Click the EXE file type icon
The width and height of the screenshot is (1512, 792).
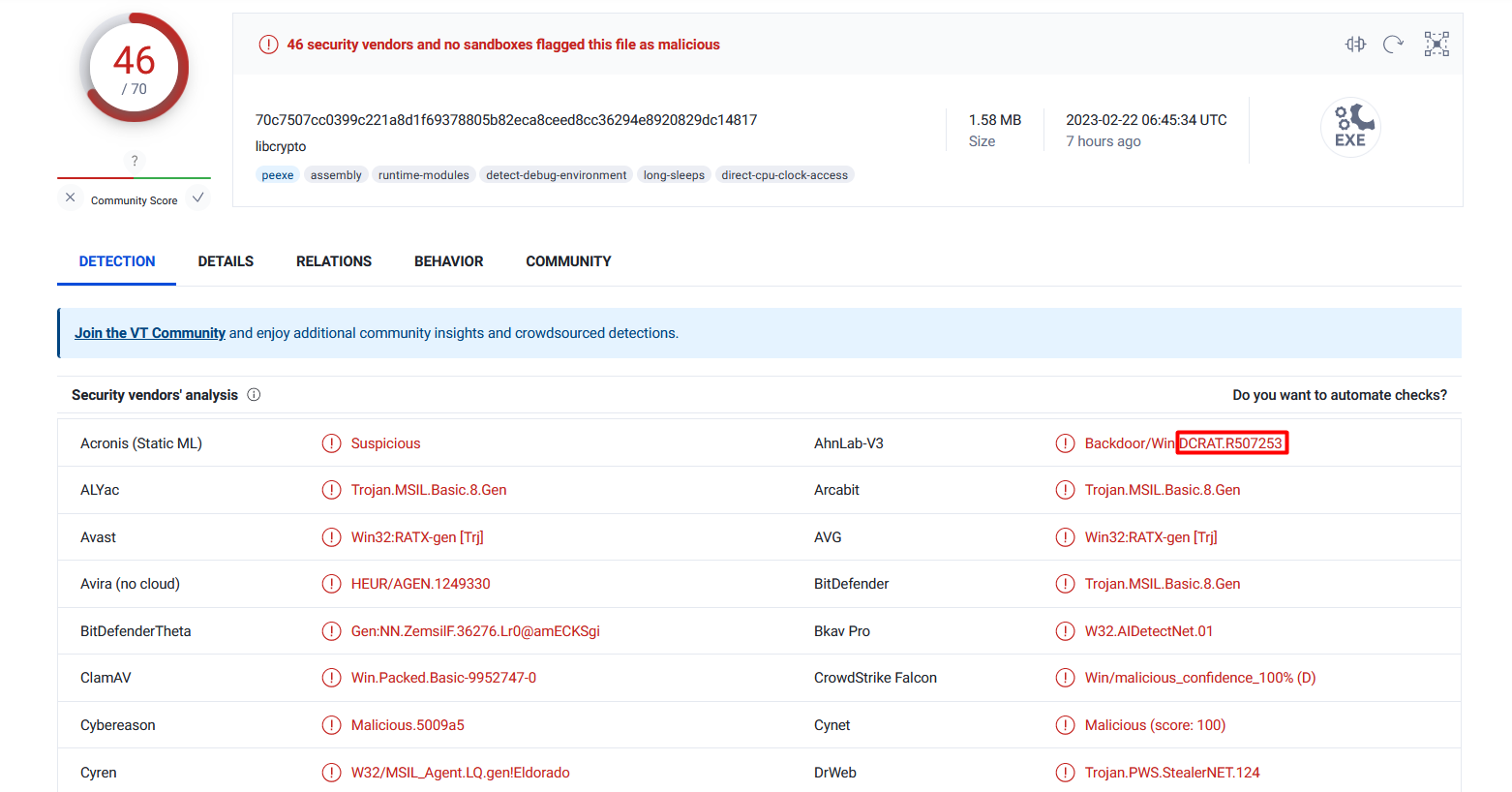(x=1350, y=127)
